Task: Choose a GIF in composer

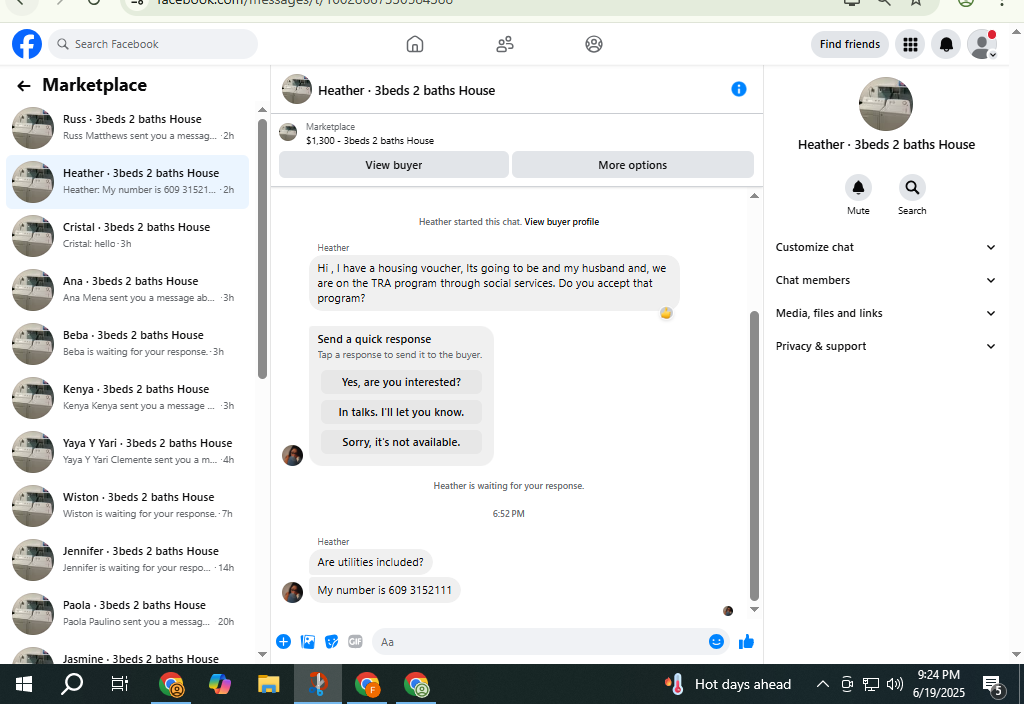Action: tap(355, 642)
